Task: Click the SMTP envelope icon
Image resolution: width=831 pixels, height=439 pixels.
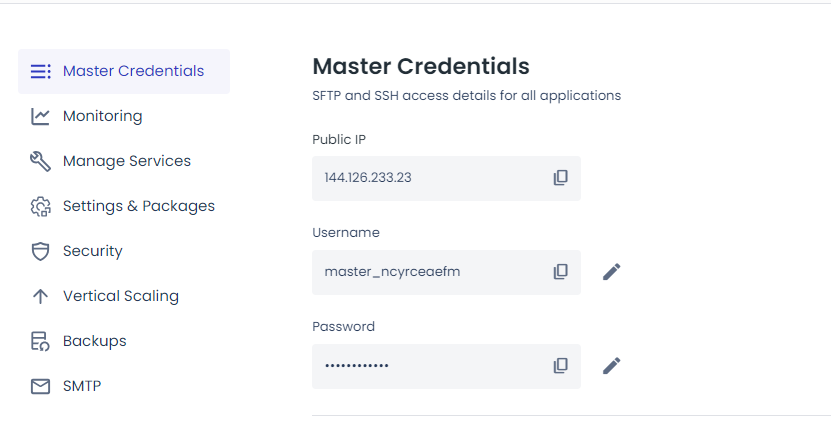Action: [x=40, y=386]
